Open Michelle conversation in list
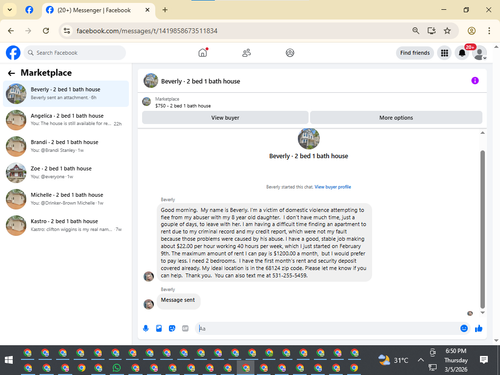Screen dimensions: 500x375 coord(66,199)
